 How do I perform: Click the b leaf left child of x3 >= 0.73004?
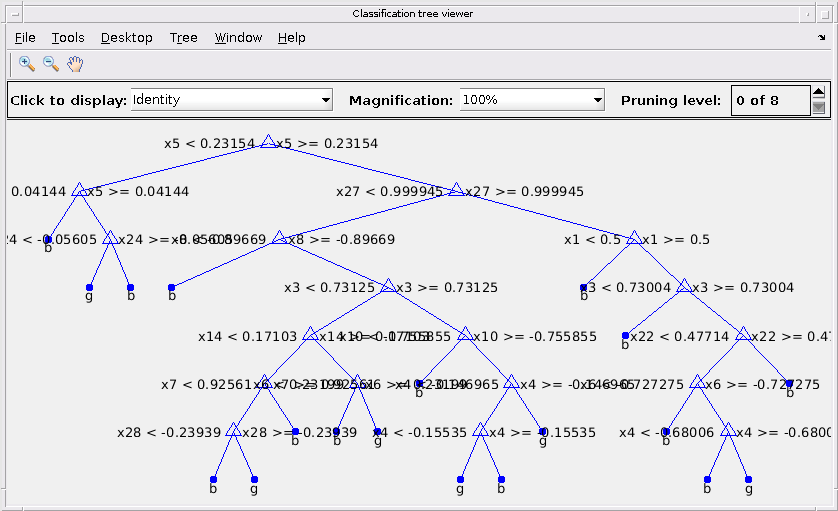tap(625, 336)
